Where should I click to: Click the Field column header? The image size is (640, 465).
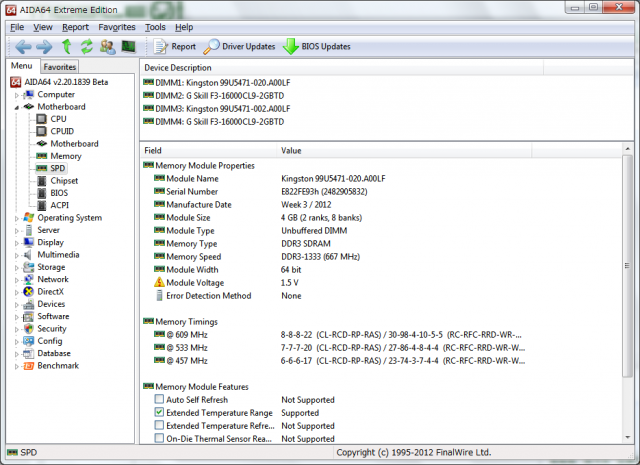209,150
